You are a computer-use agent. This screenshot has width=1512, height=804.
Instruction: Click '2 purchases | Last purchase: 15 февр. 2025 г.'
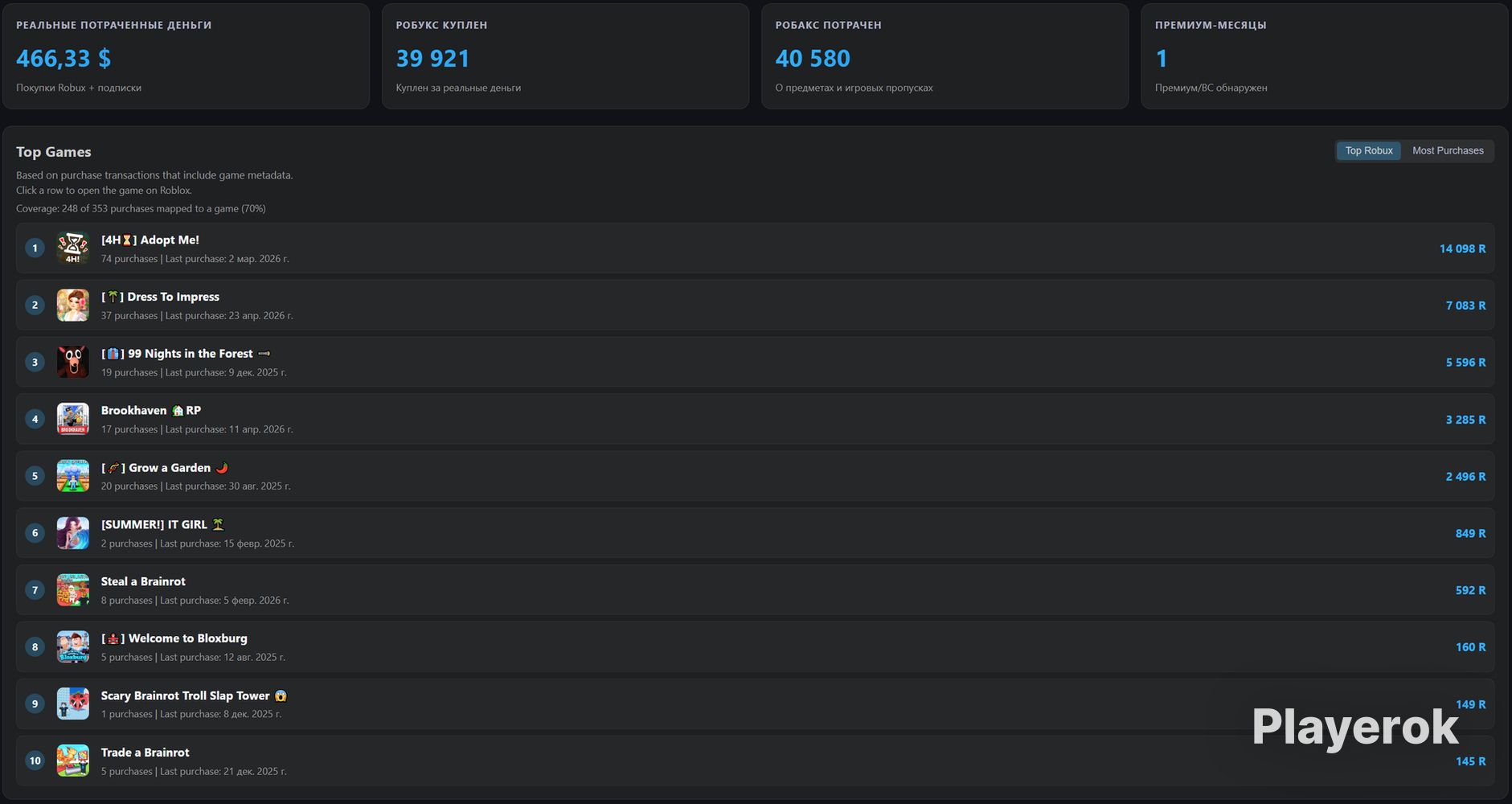pyautogui.click(x=198, y=544)
